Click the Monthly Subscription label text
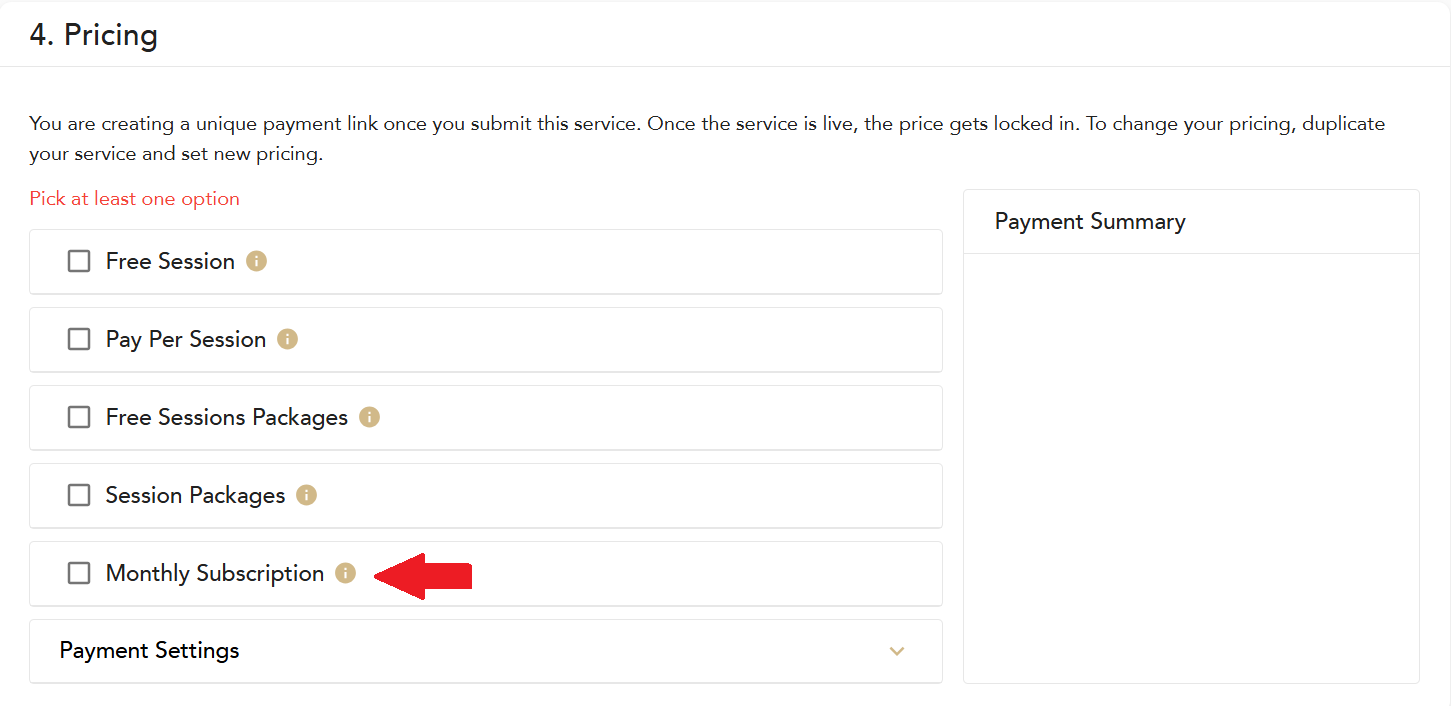Image resolution: width=1451 pixels, height=706 pixels. pyautogui.click(x=215, y=574)
